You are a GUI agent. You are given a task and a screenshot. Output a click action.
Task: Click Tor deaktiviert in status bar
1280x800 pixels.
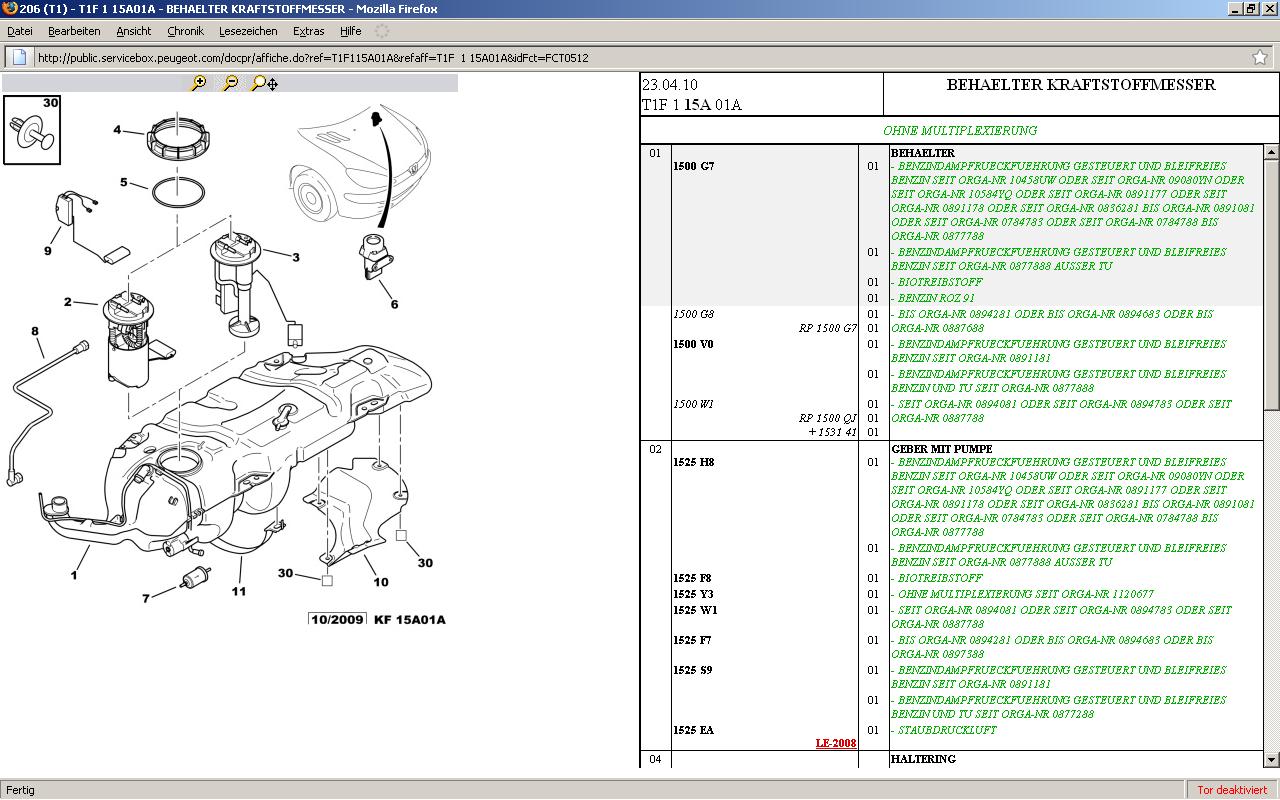pos(1231,790)
